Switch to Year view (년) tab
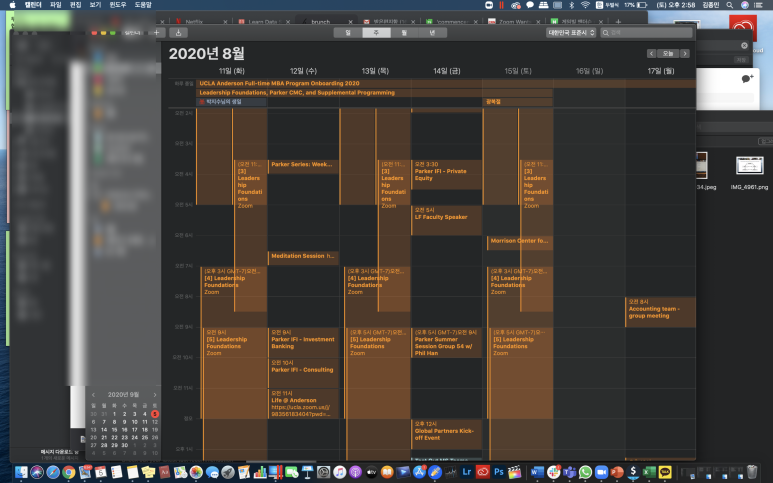773x483 pixels. [432, 33]
